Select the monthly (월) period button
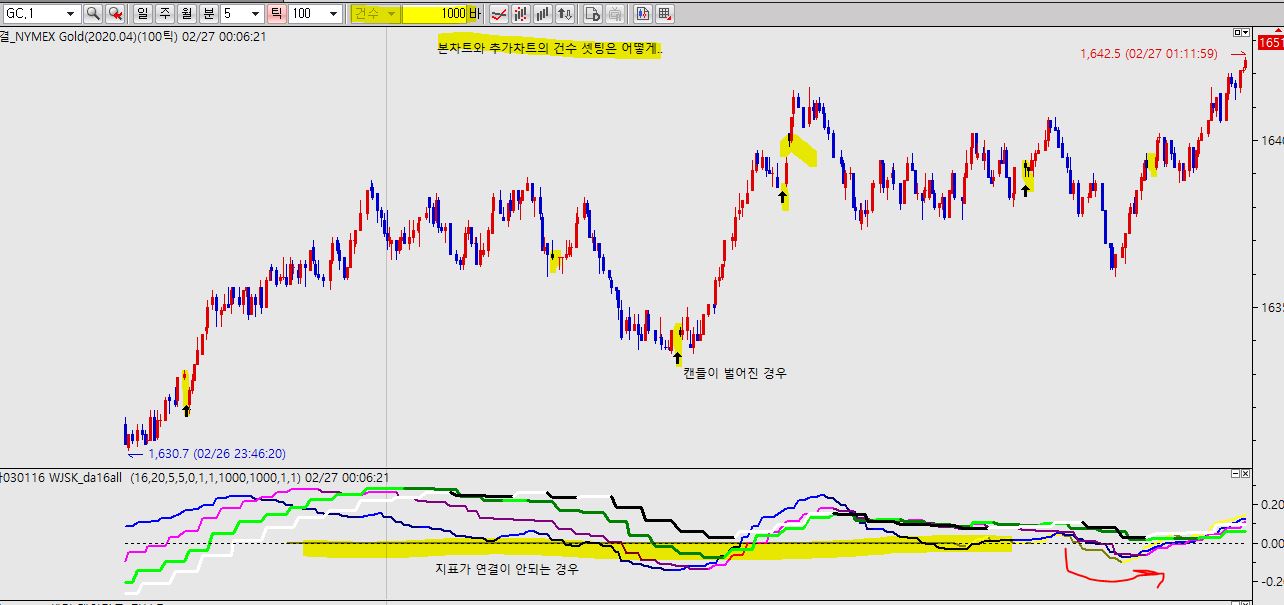1284x605 pixels. click(x=186, y=14)
